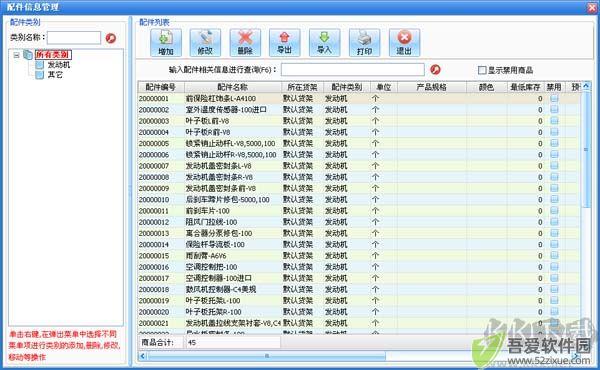Click search icon next to 类别名称 field
Viewport: 600px width, 370px height.
tap(111, 38)
